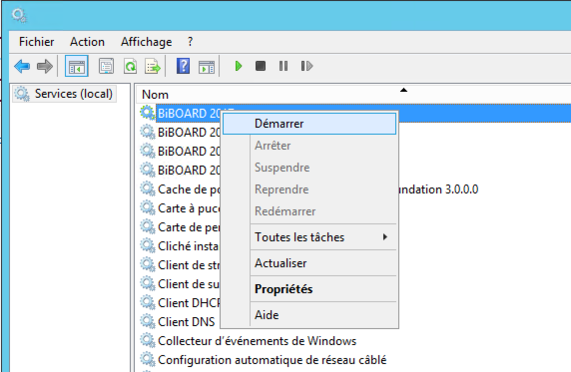
Task: Click gear icon of the highlighted BiBOARD service
Action: coord(148,113)
